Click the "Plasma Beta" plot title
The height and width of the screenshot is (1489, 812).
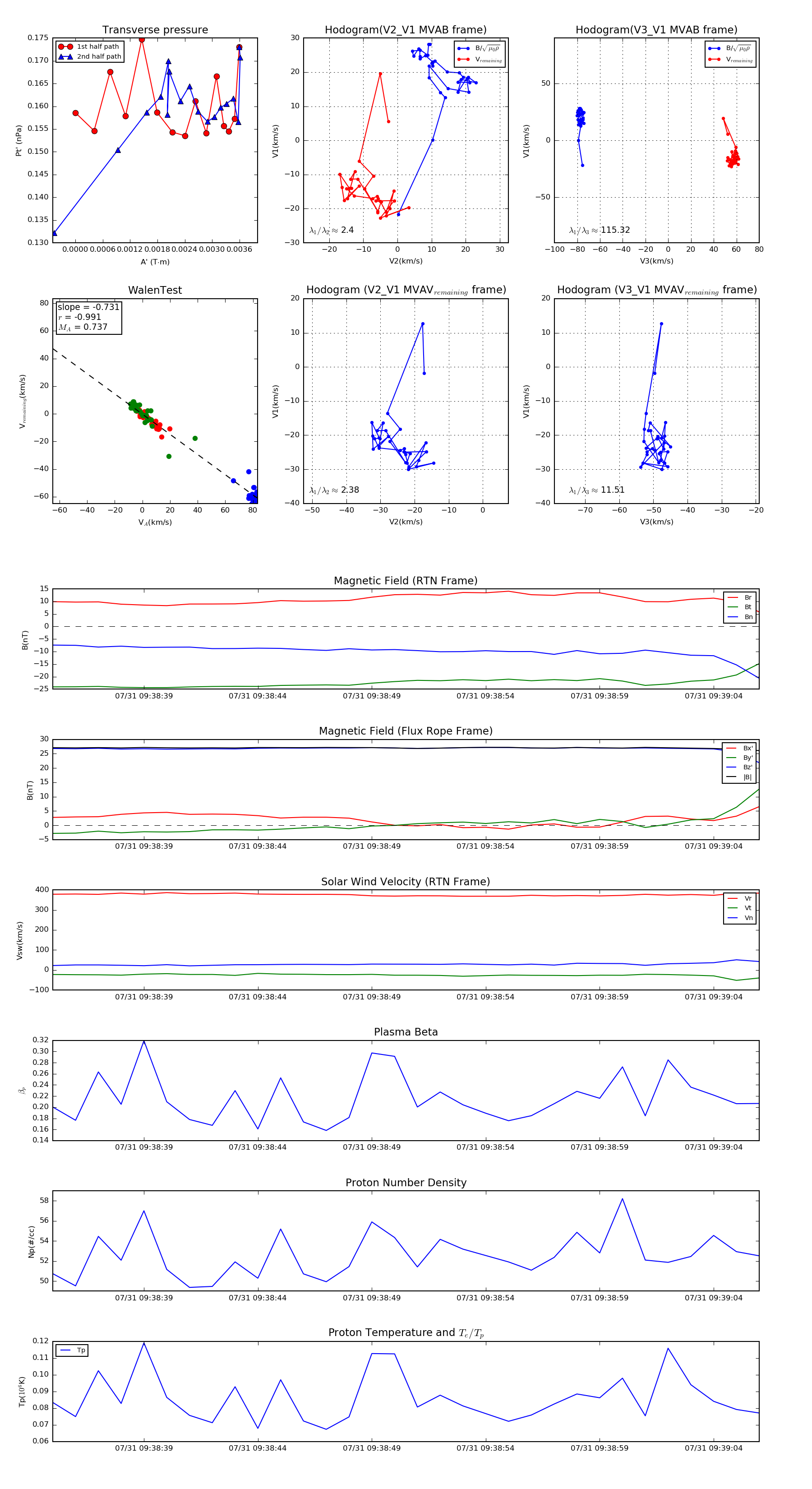[406, 1032]
